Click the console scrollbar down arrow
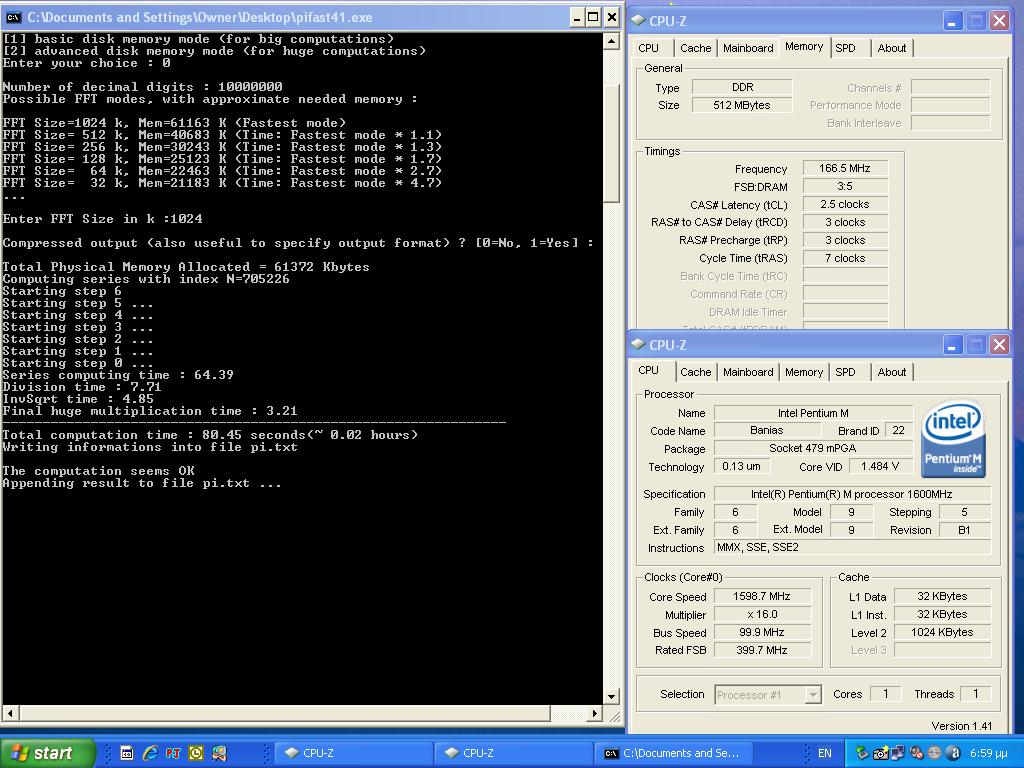Viewport: 1024px width, 768px height. coord(611,696)
